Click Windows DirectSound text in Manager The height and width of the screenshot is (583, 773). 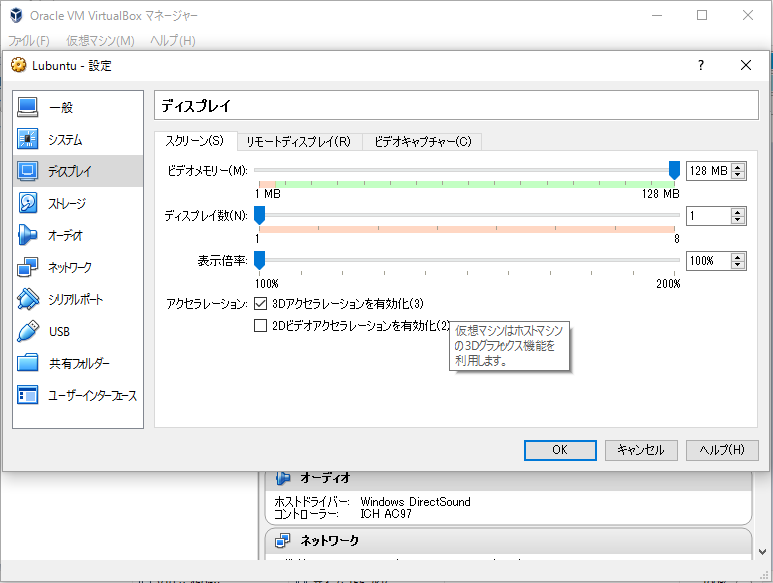pyautogui.click(x=415, y=502)
